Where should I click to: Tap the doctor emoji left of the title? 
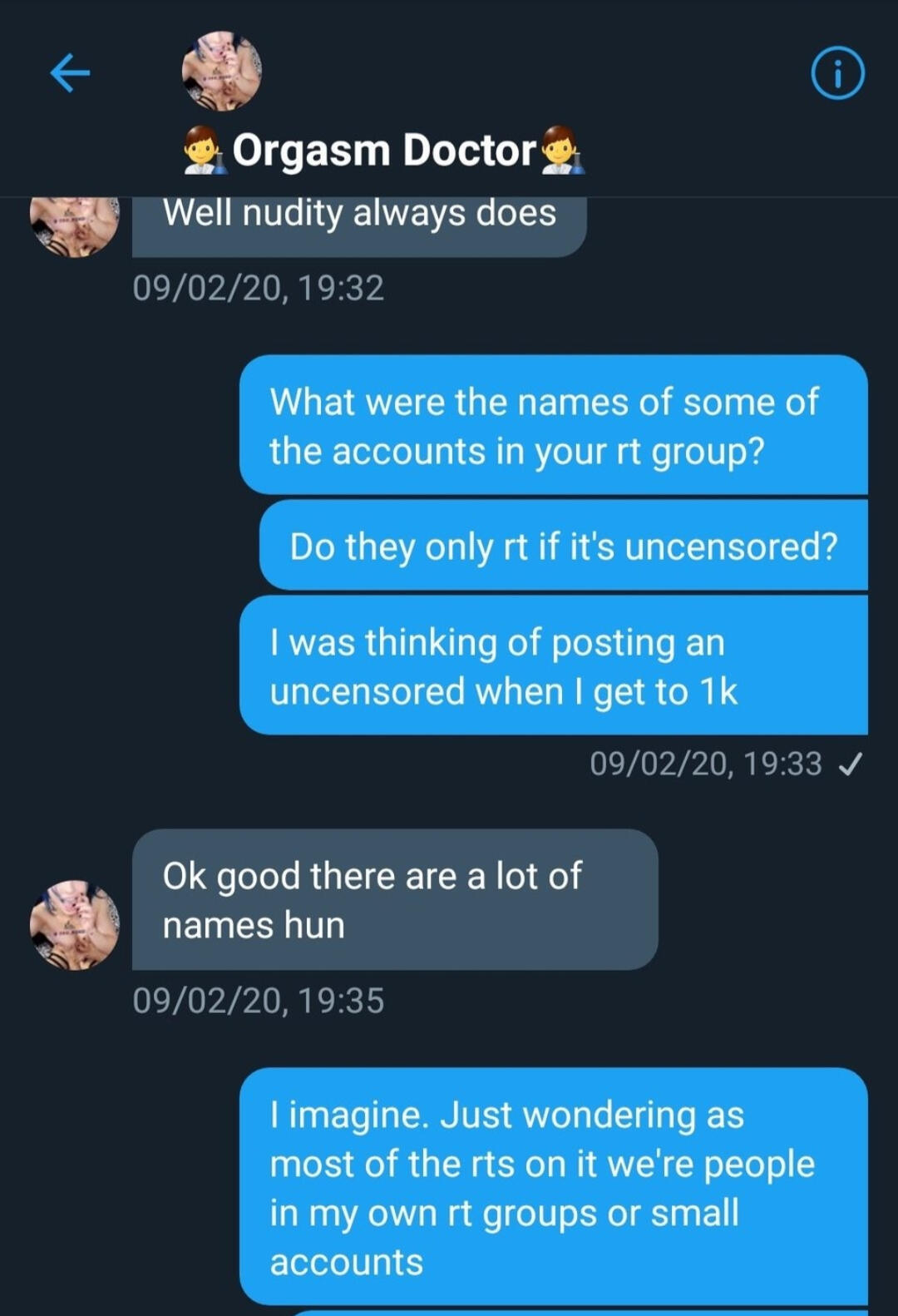coord(204,151)
